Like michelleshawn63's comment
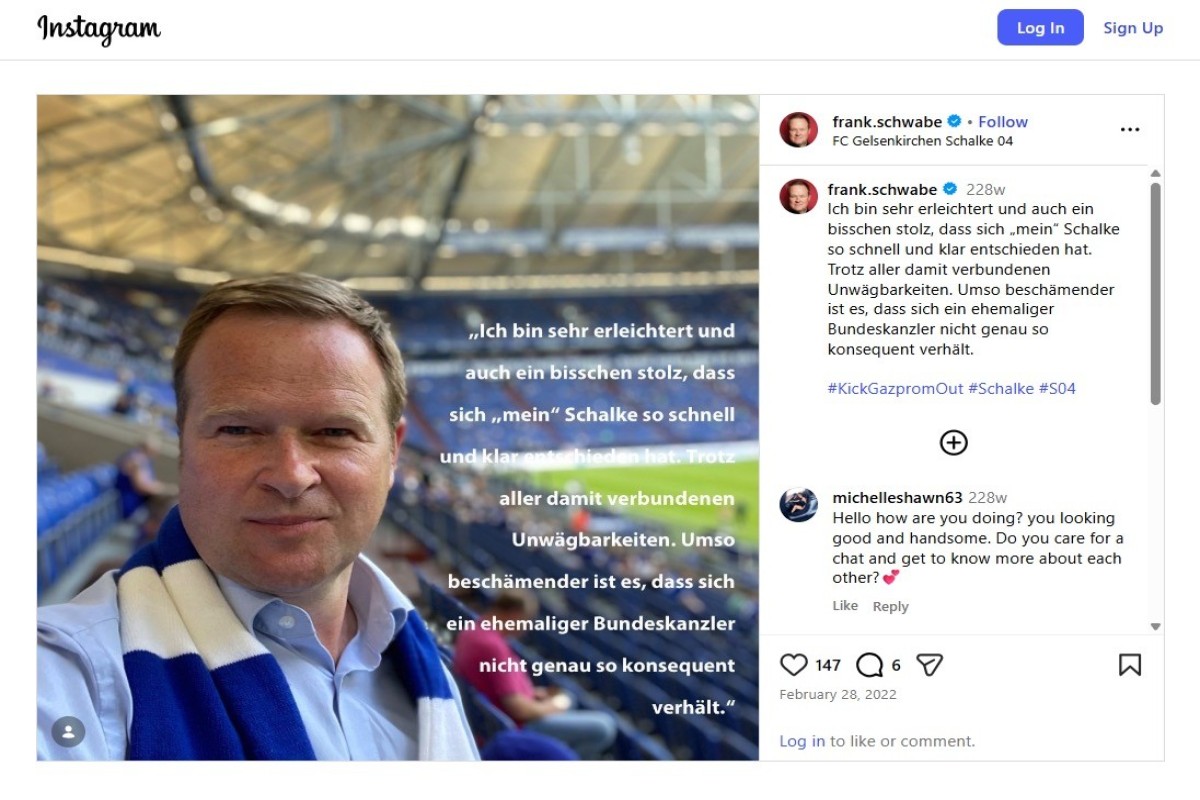The width and height of the screenshot is (1200, 800). [x=845, y=606]
